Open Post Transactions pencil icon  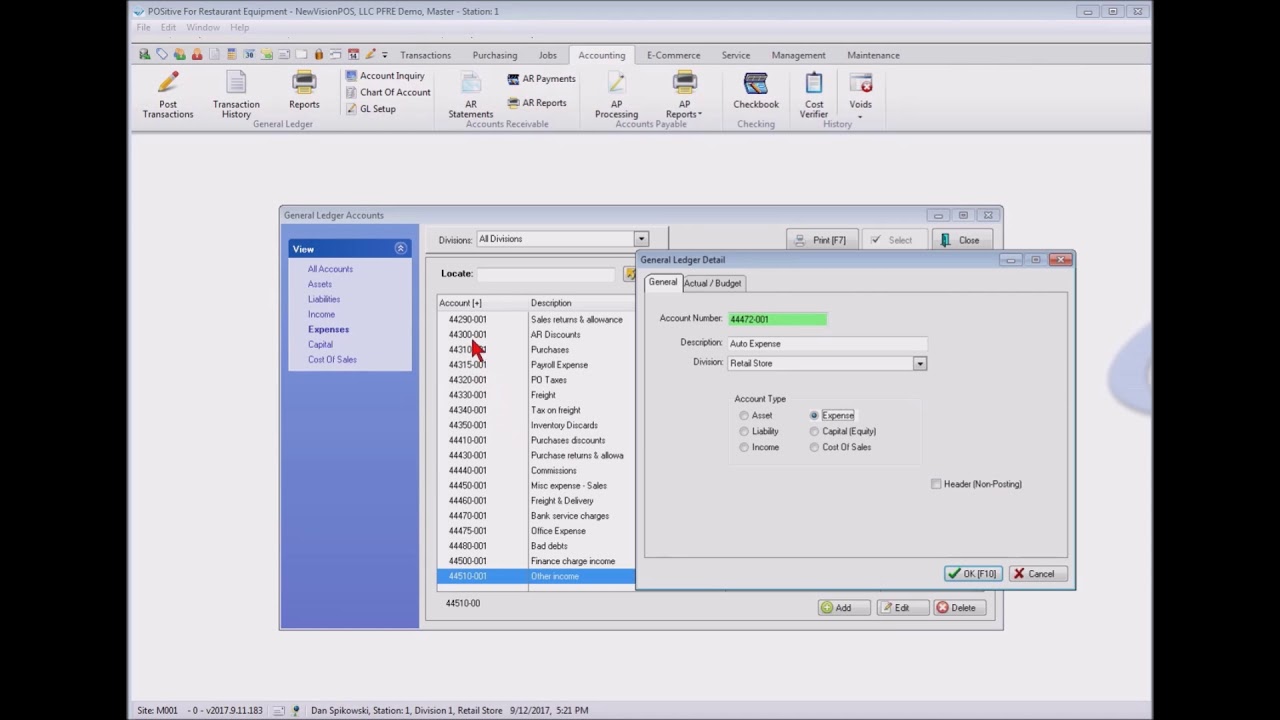(167, 84)
